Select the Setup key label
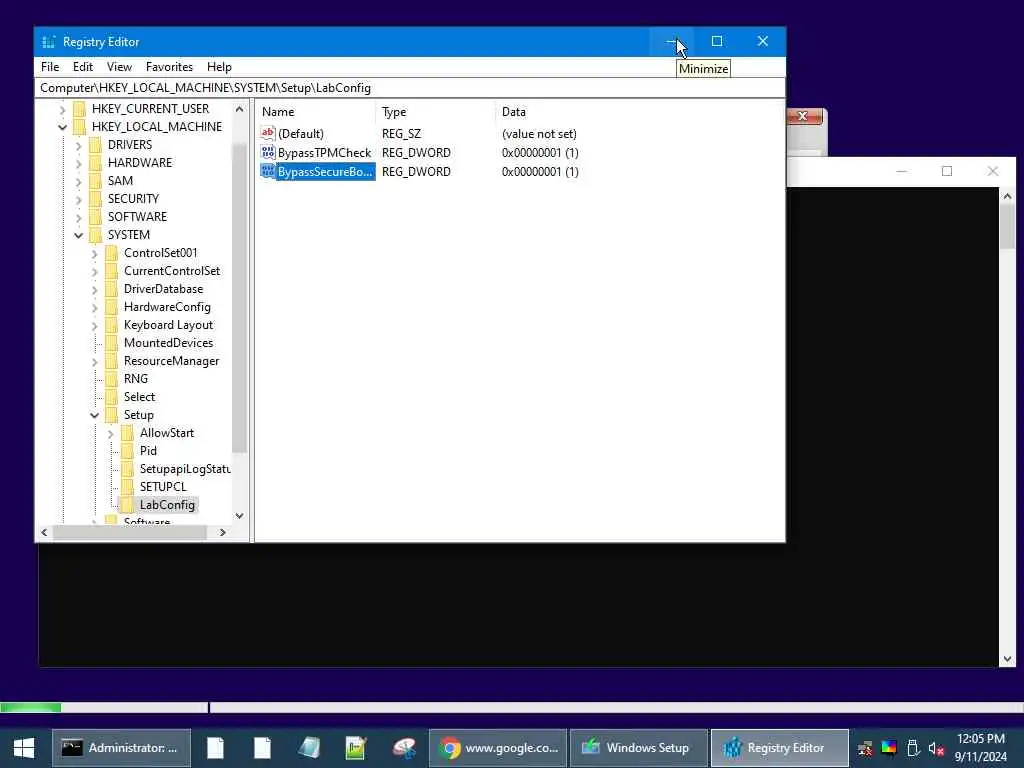Screen dimensions: 1024x768 (138, 415)
